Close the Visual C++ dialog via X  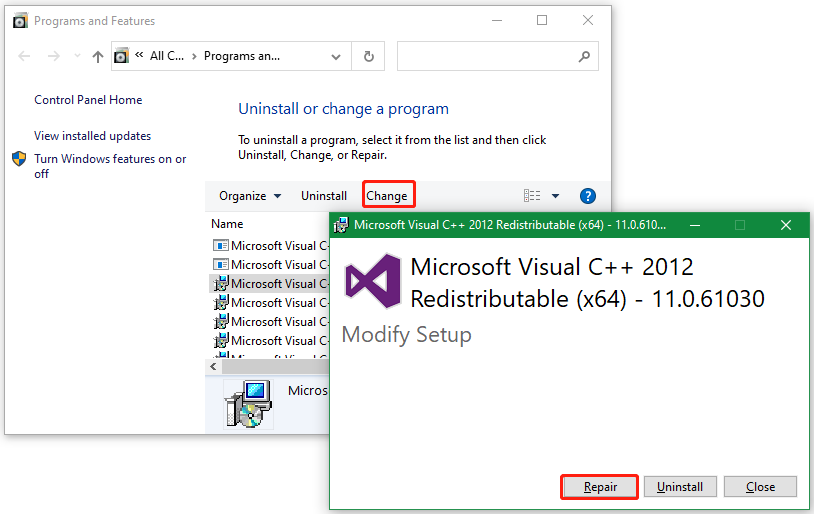pyautogui.click(x=786, y=225)
